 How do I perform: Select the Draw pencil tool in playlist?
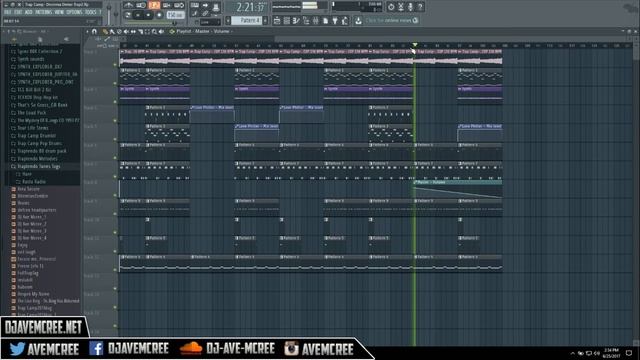tap(105, 31)
